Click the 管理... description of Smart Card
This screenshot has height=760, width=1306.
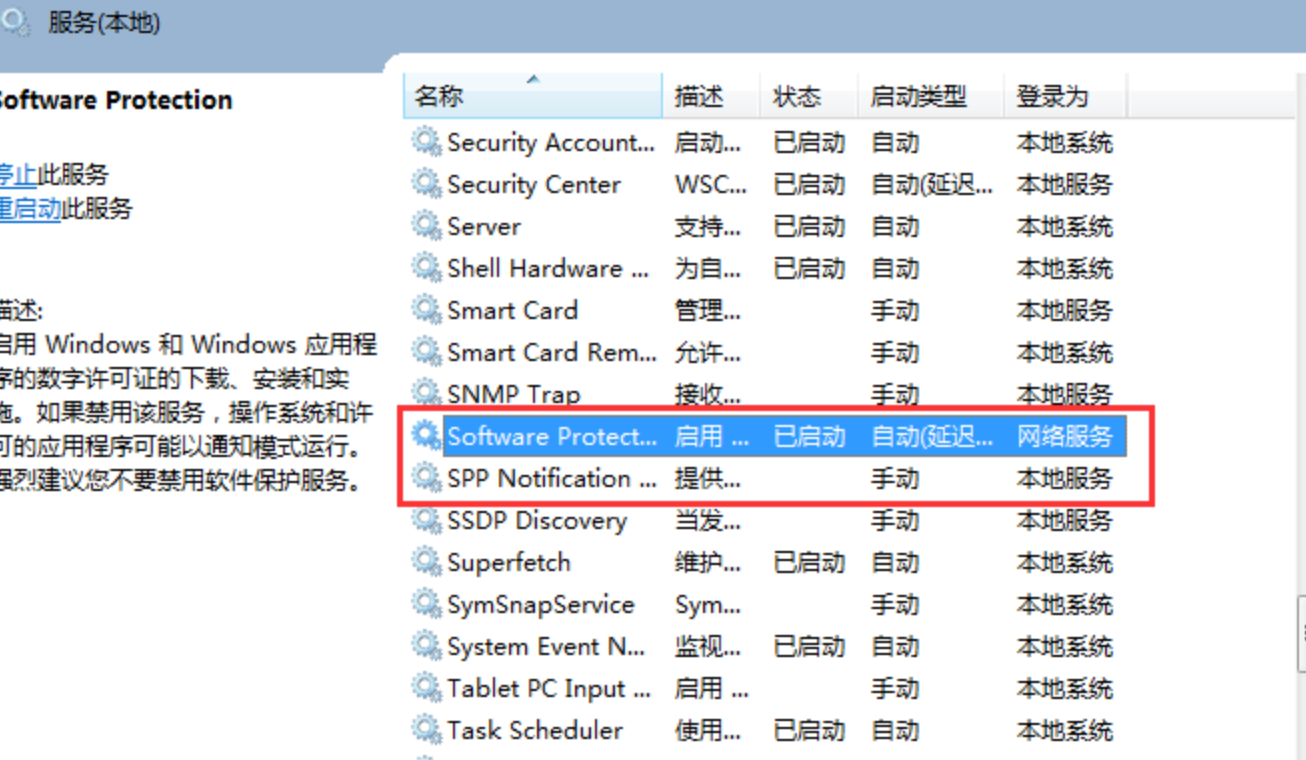(708, 310)
